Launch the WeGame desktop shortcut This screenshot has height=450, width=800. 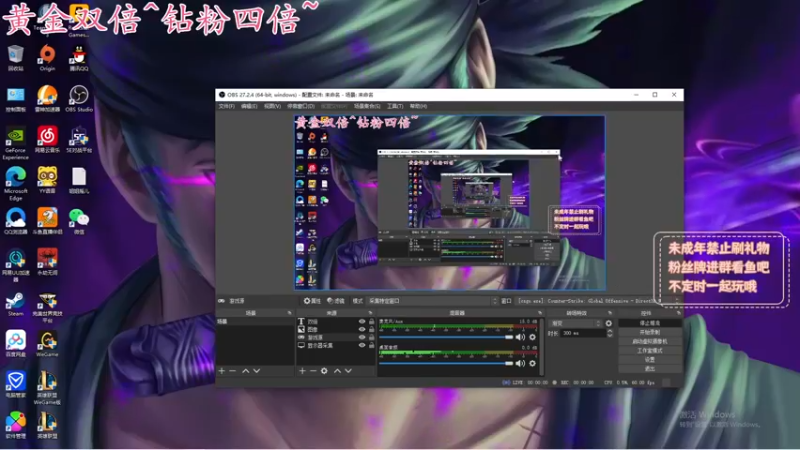tap(47, 344)
